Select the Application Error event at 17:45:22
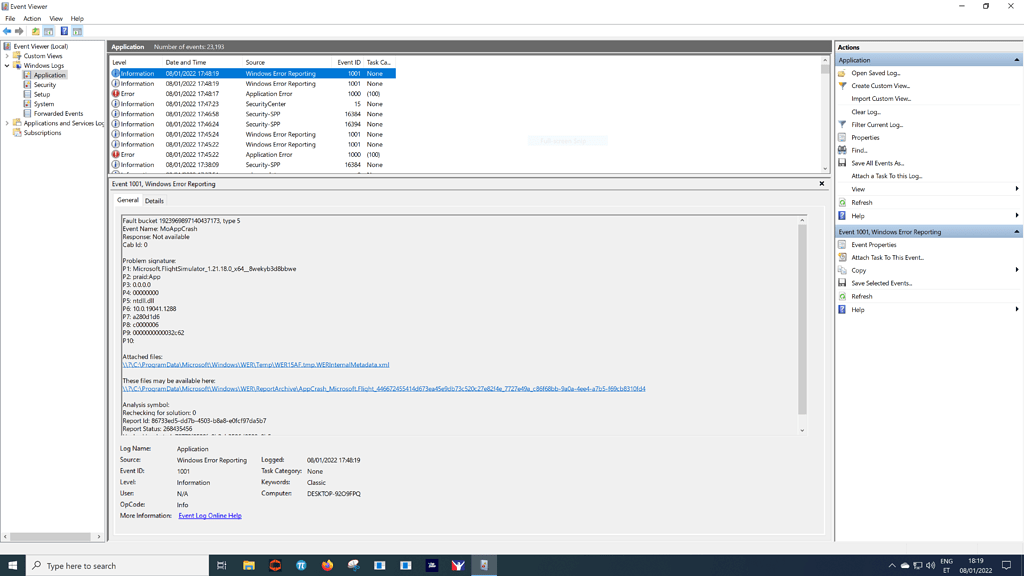This screenshot has width=1024, height=576. click(x=253, y=155)
